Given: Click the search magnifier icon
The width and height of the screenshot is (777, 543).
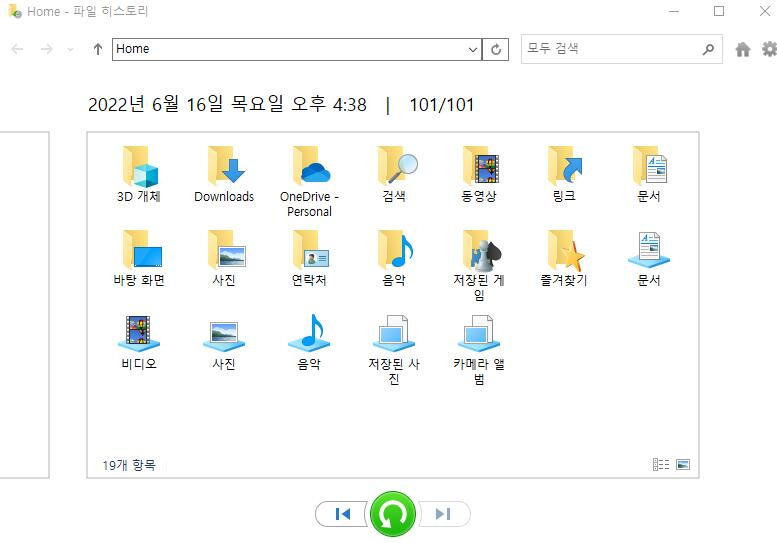Looking at the screenshot, I should (709, 49).
